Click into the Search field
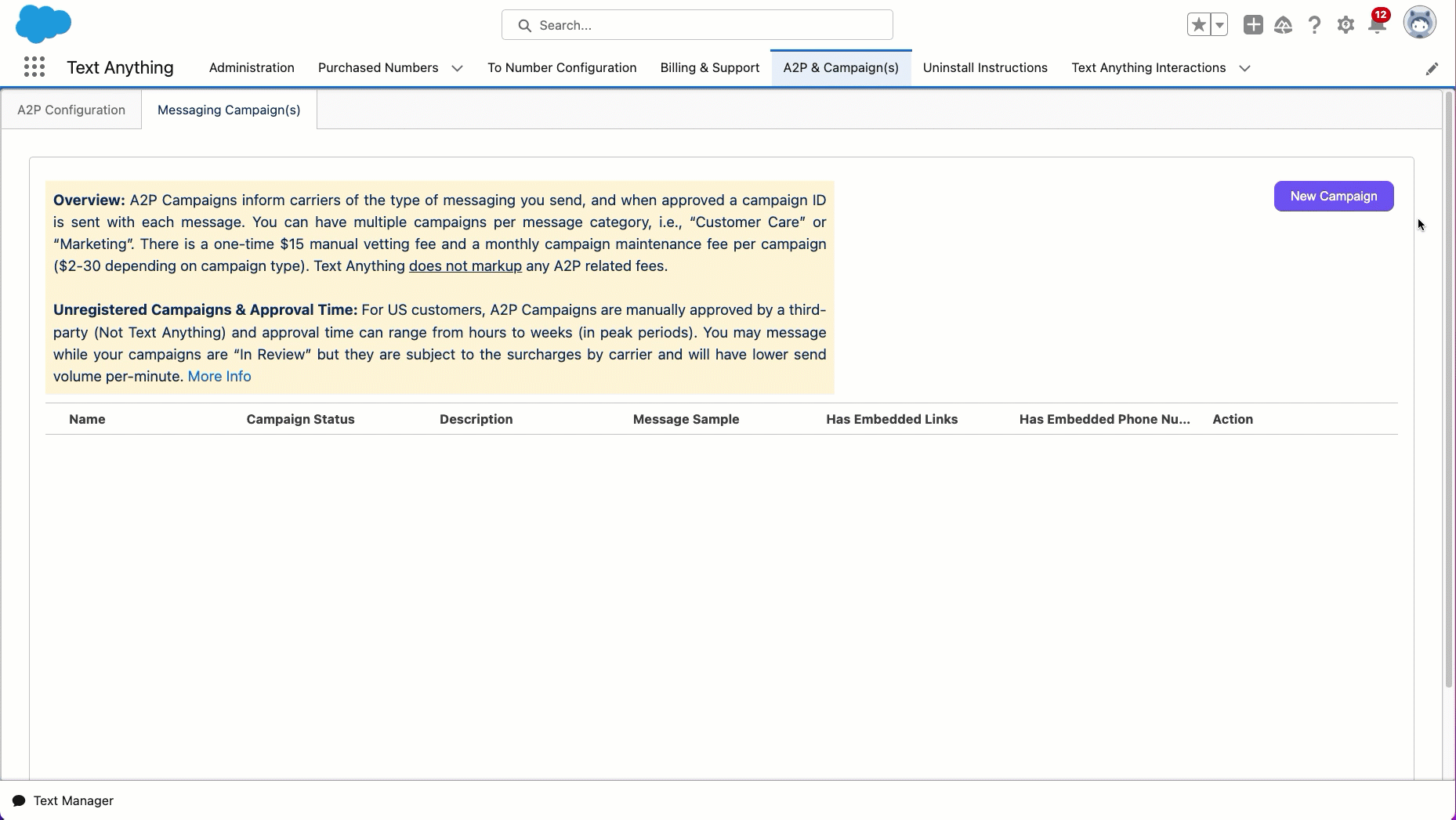Image resolution: width=1456 pixels, height=820 pixels. tap(697, 25)
